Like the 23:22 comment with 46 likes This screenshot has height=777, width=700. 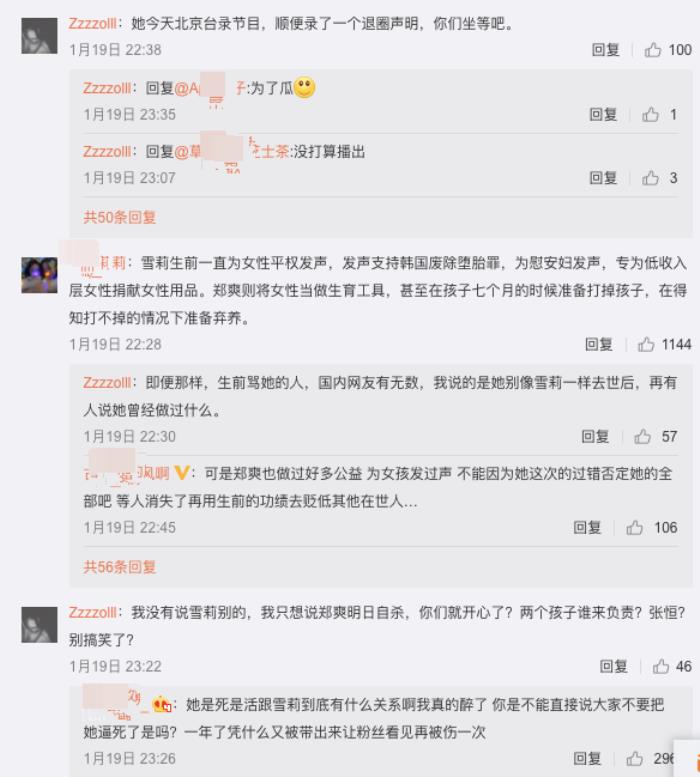tap(661, 666)
